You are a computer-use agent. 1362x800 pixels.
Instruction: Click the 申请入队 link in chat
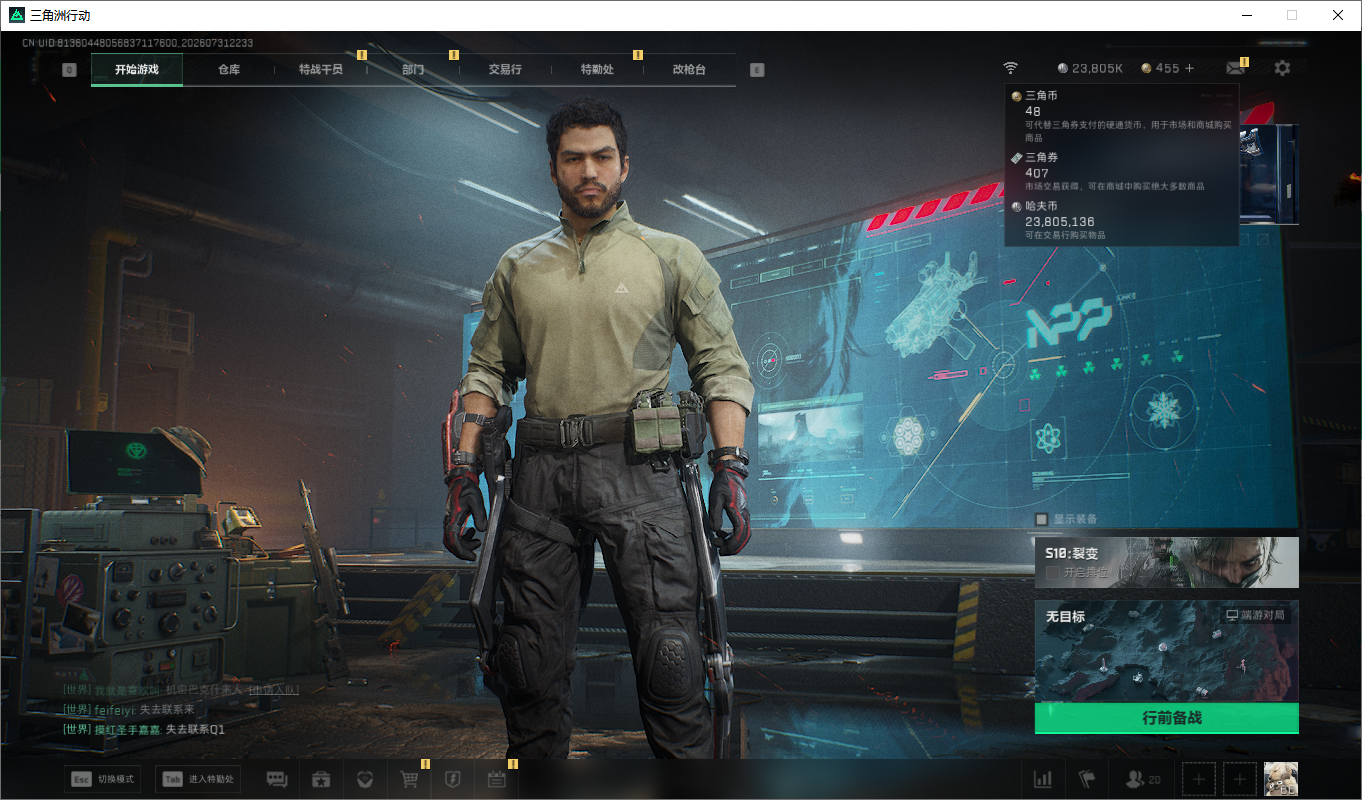coord(273,690)
